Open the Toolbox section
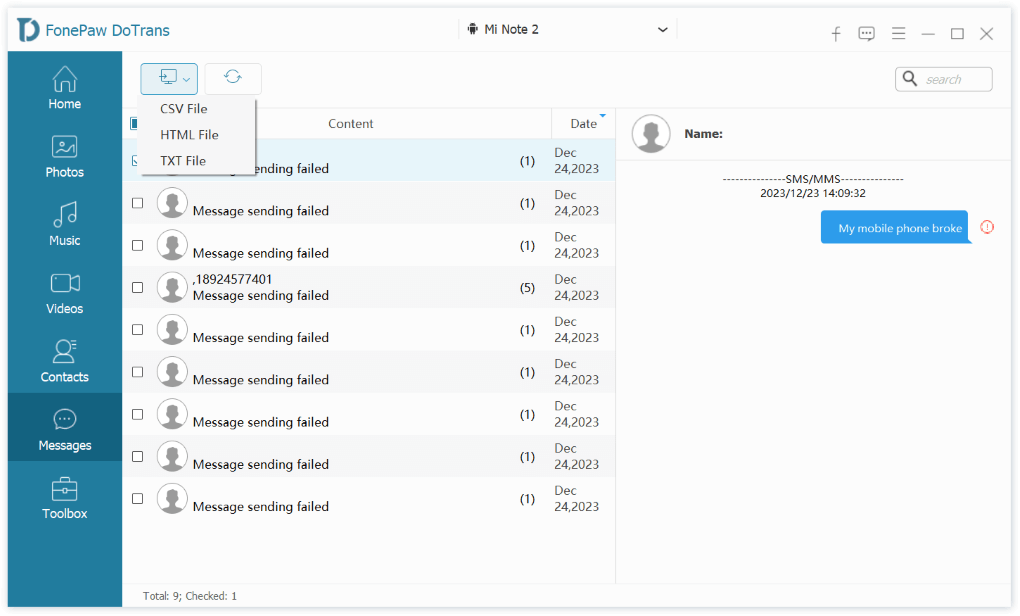Image resolution: width=1020 pixels, height=616 pixels. coord(64,498)
